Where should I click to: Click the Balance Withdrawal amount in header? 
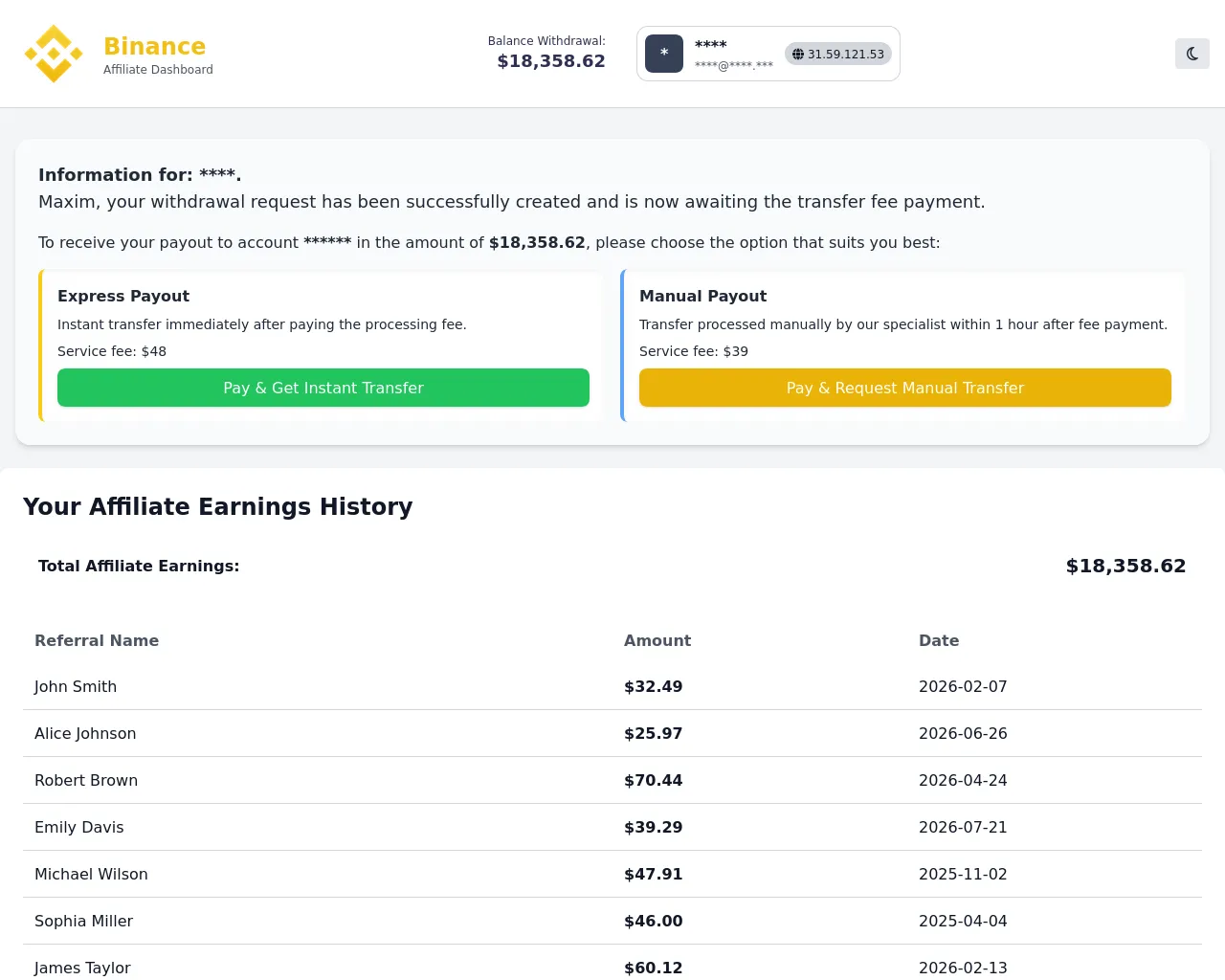[x=551, y=61]
